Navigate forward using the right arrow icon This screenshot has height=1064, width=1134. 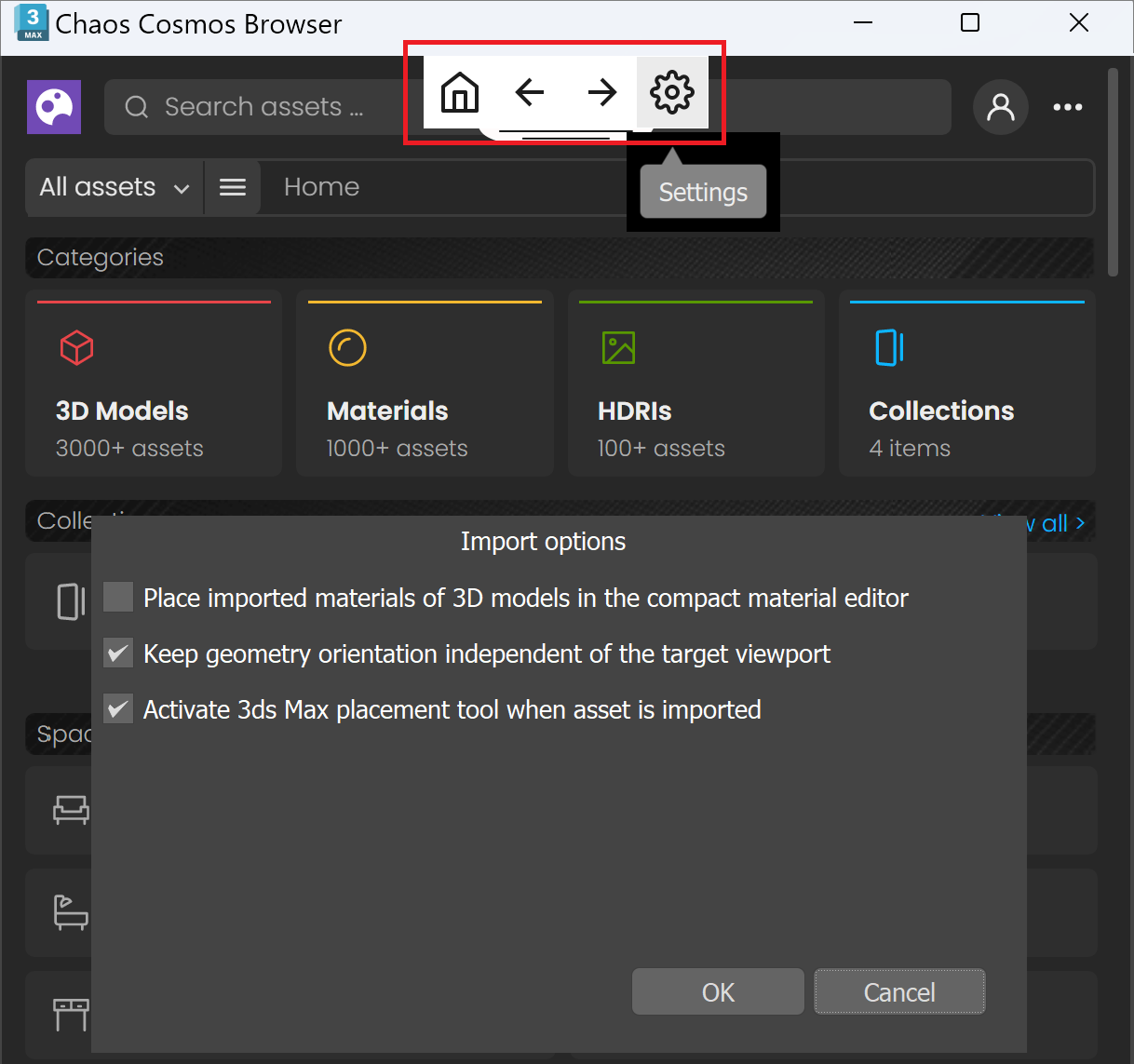(602, 92)
